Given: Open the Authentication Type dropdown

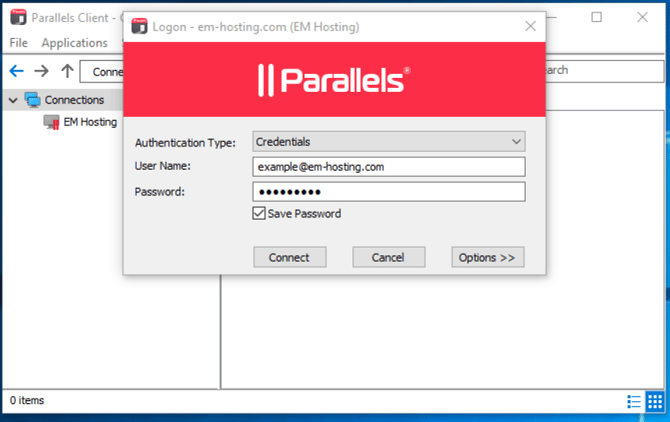Looking at the screenshot, I should coord(389,142).
